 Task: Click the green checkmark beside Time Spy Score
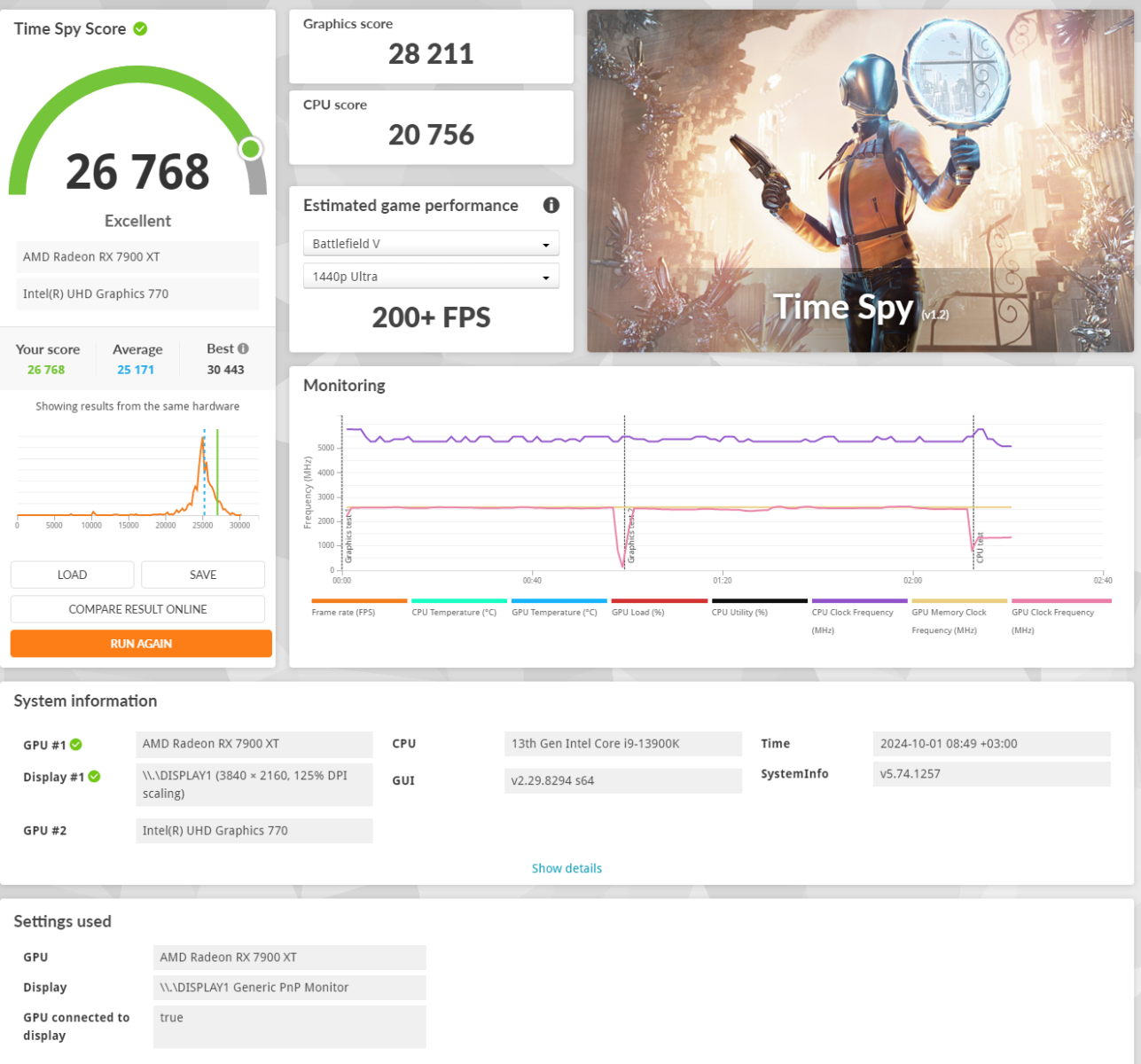[140, 29]
